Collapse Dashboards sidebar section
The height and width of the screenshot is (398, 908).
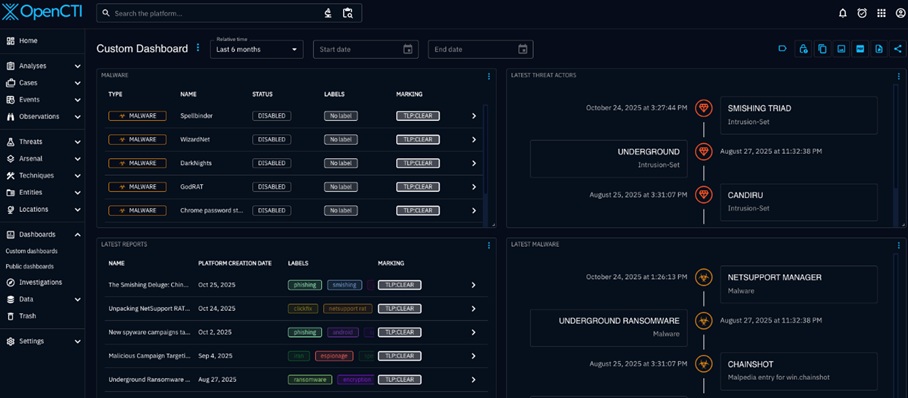78,235
